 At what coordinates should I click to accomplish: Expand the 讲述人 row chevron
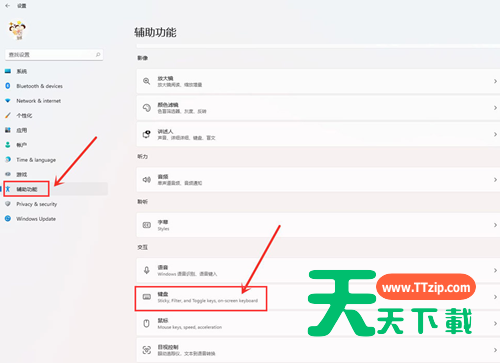[495, 134]
